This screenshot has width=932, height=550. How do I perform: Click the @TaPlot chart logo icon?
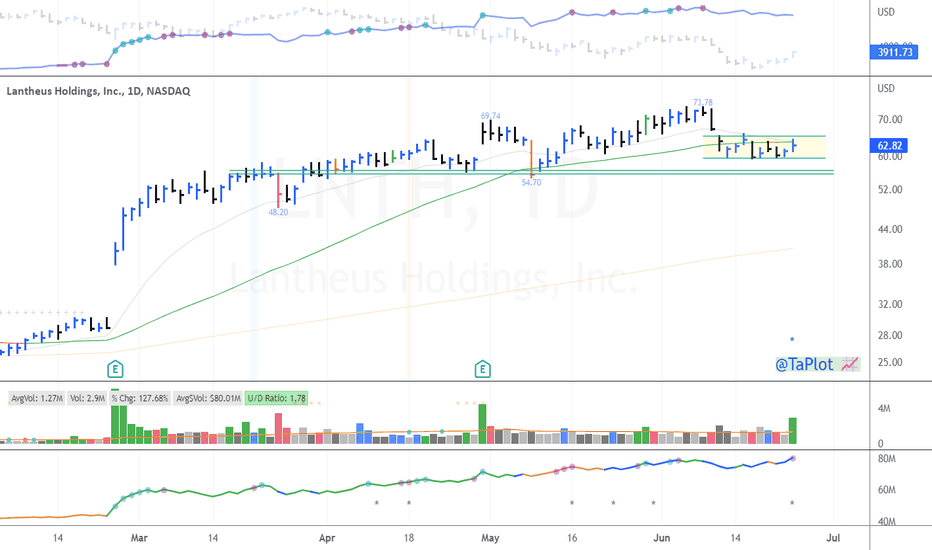pyautogui.click(x=850, y=364)
